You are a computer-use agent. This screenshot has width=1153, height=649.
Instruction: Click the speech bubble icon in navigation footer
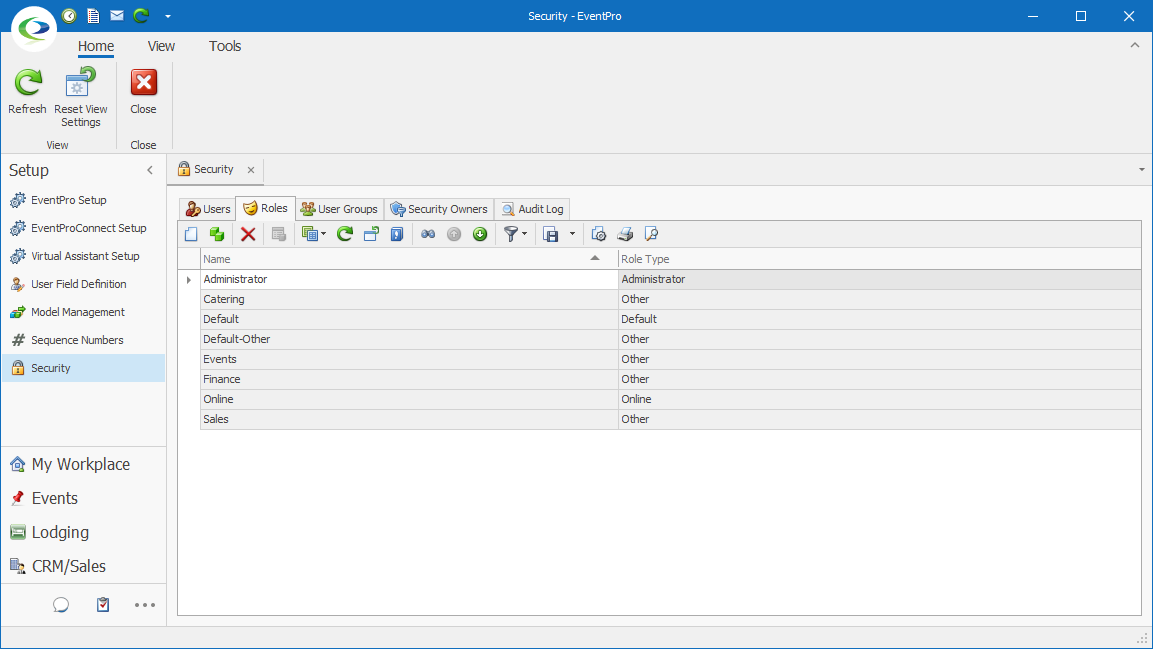click(x=61, y=605)
